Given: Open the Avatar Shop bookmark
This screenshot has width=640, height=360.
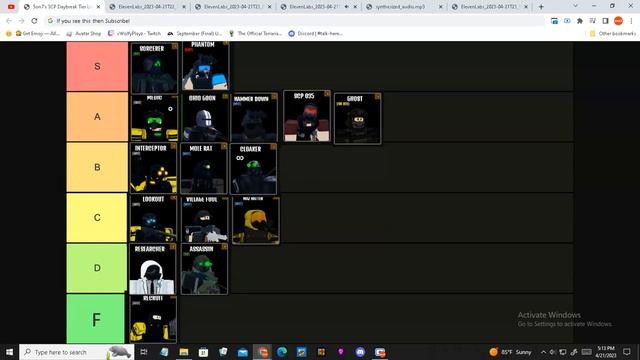Looking at the screenshot, I should click(x=84, y=33).
